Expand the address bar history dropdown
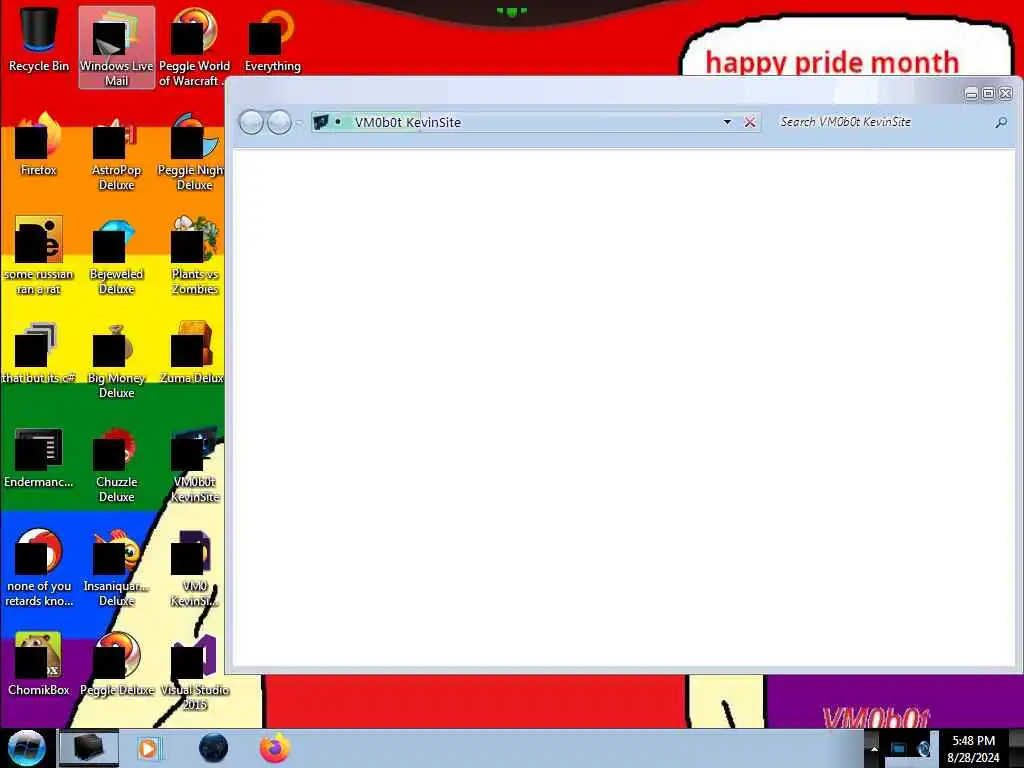This screenshot has height=768, width=1024. 727,122
